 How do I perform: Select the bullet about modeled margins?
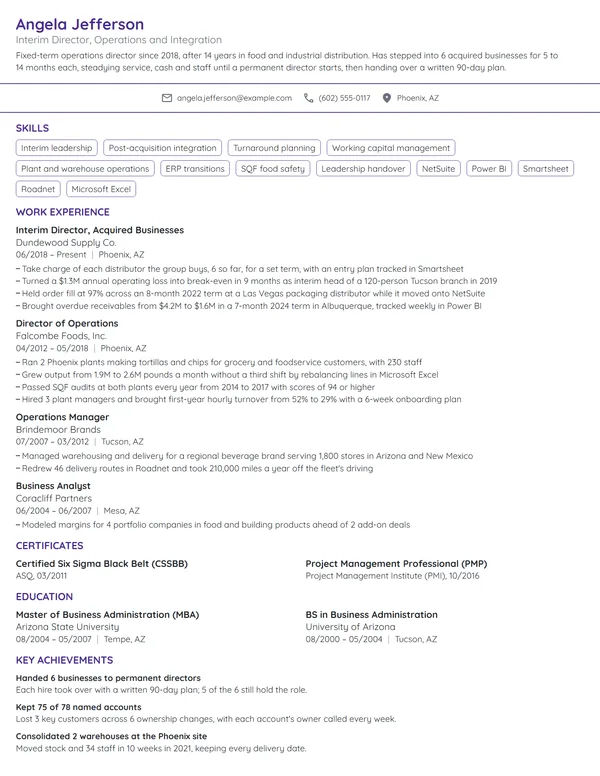click(213, 525)
